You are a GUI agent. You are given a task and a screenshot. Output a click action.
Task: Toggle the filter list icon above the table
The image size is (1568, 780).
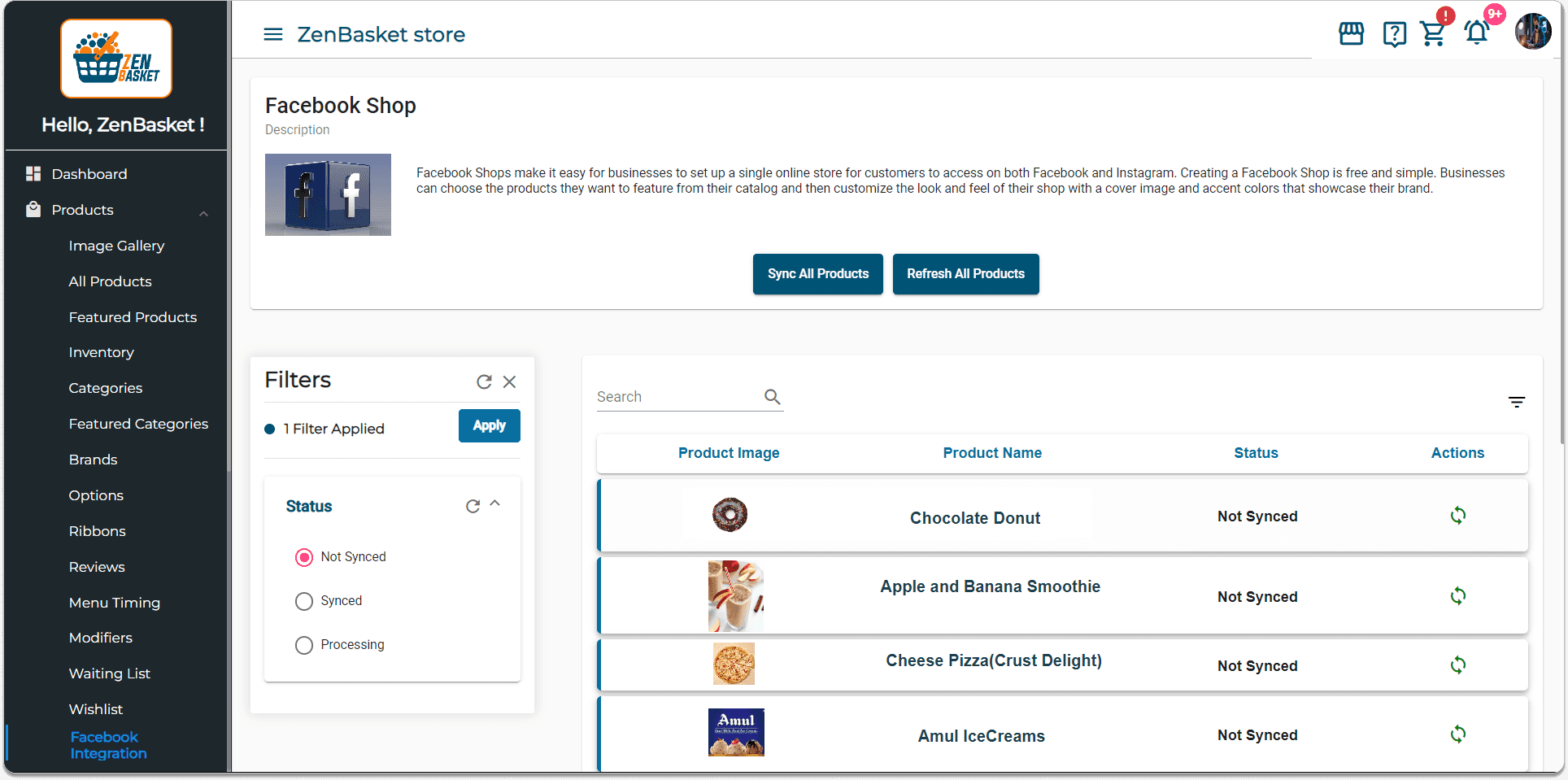click(x=1516, y=402)
